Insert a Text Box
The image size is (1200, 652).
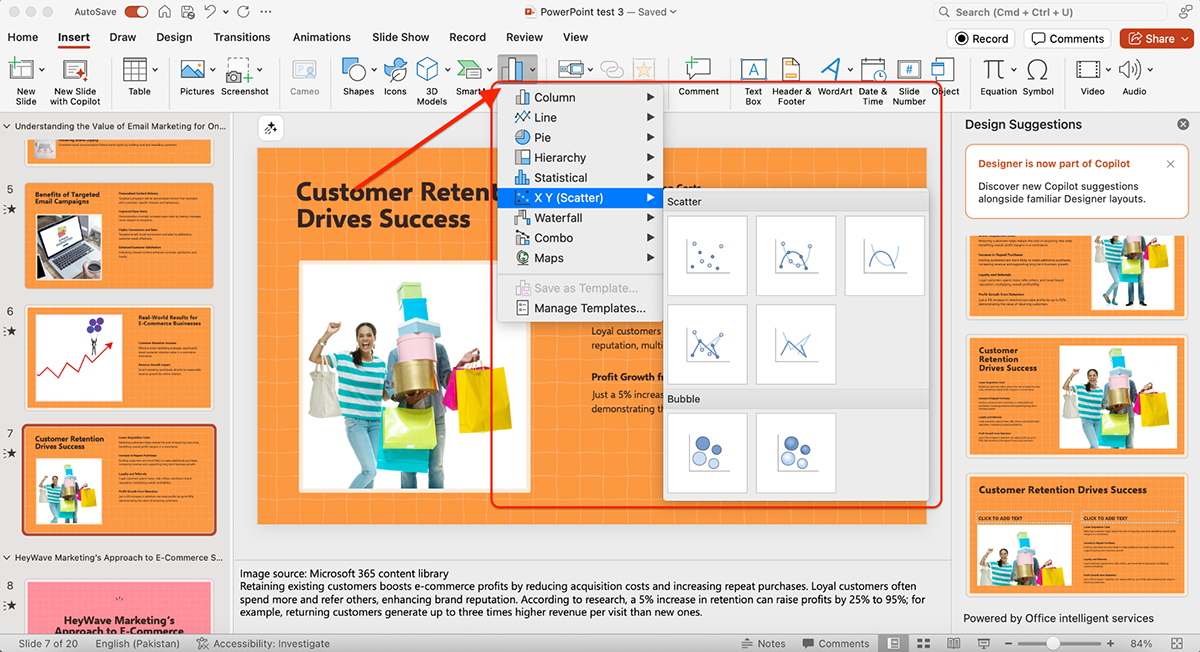753,74
